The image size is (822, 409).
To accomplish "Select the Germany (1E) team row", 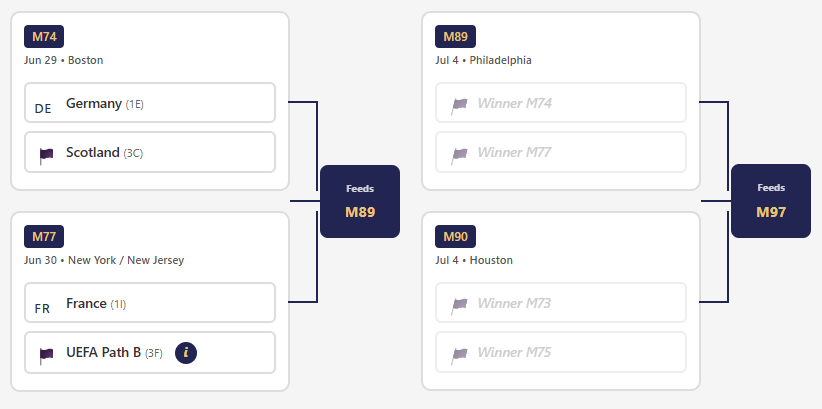I will pyautogui.click(x=150, y=103).
